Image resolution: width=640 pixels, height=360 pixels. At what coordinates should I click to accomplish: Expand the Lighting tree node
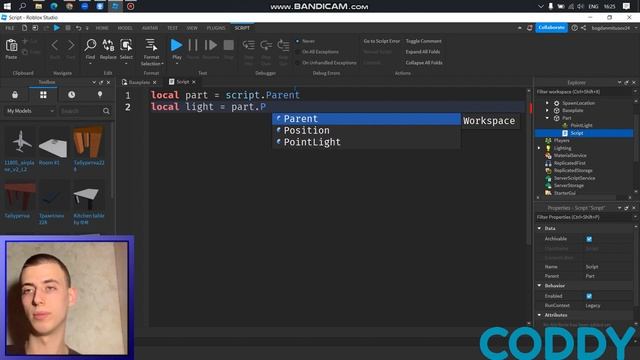[539, 148]
